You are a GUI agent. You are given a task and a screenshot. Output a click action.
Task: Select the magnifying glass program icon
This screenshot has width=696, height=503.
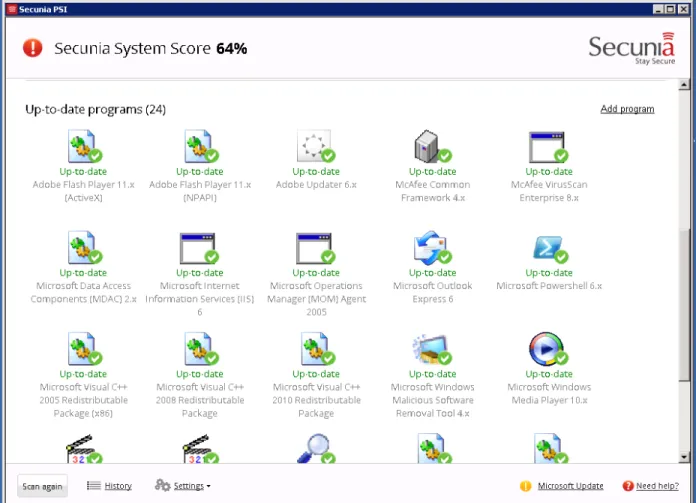point(316,448)
